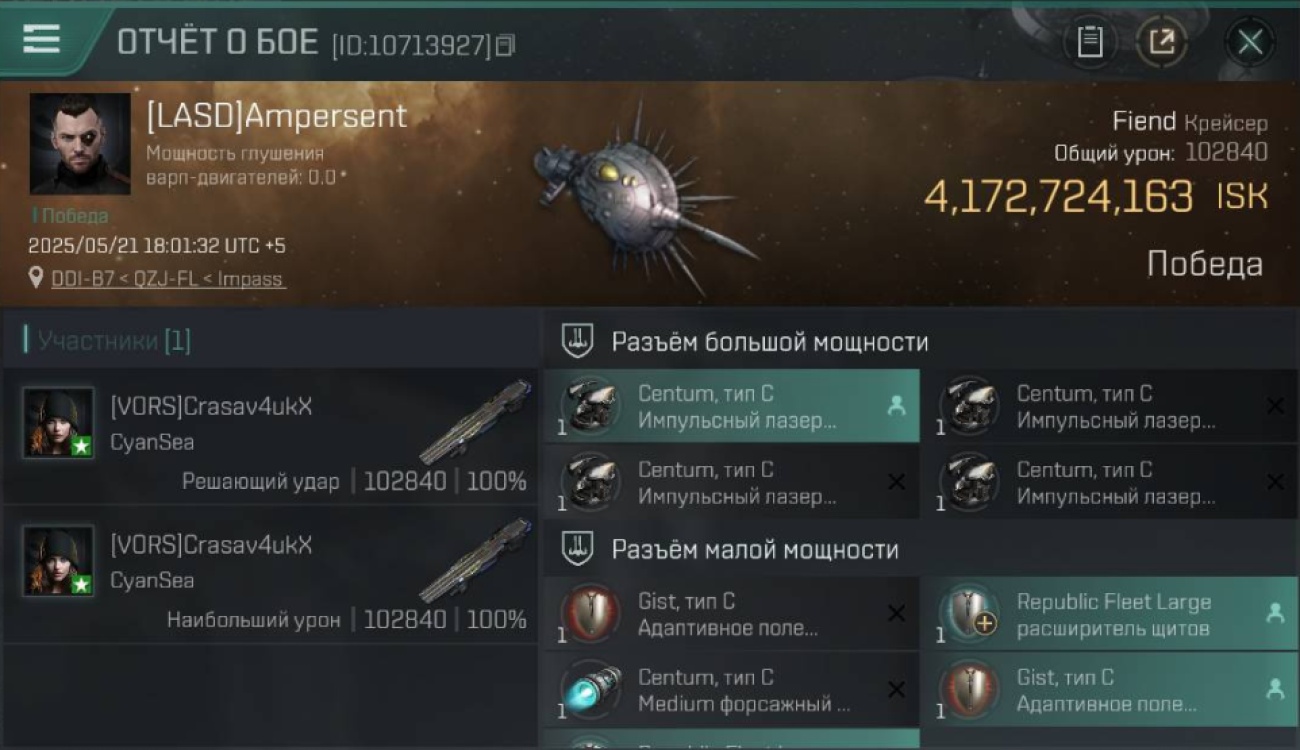Click the high slot section header icon
Image resolution: width=1300 pixels, height=750 pixels.
(577, 341)
